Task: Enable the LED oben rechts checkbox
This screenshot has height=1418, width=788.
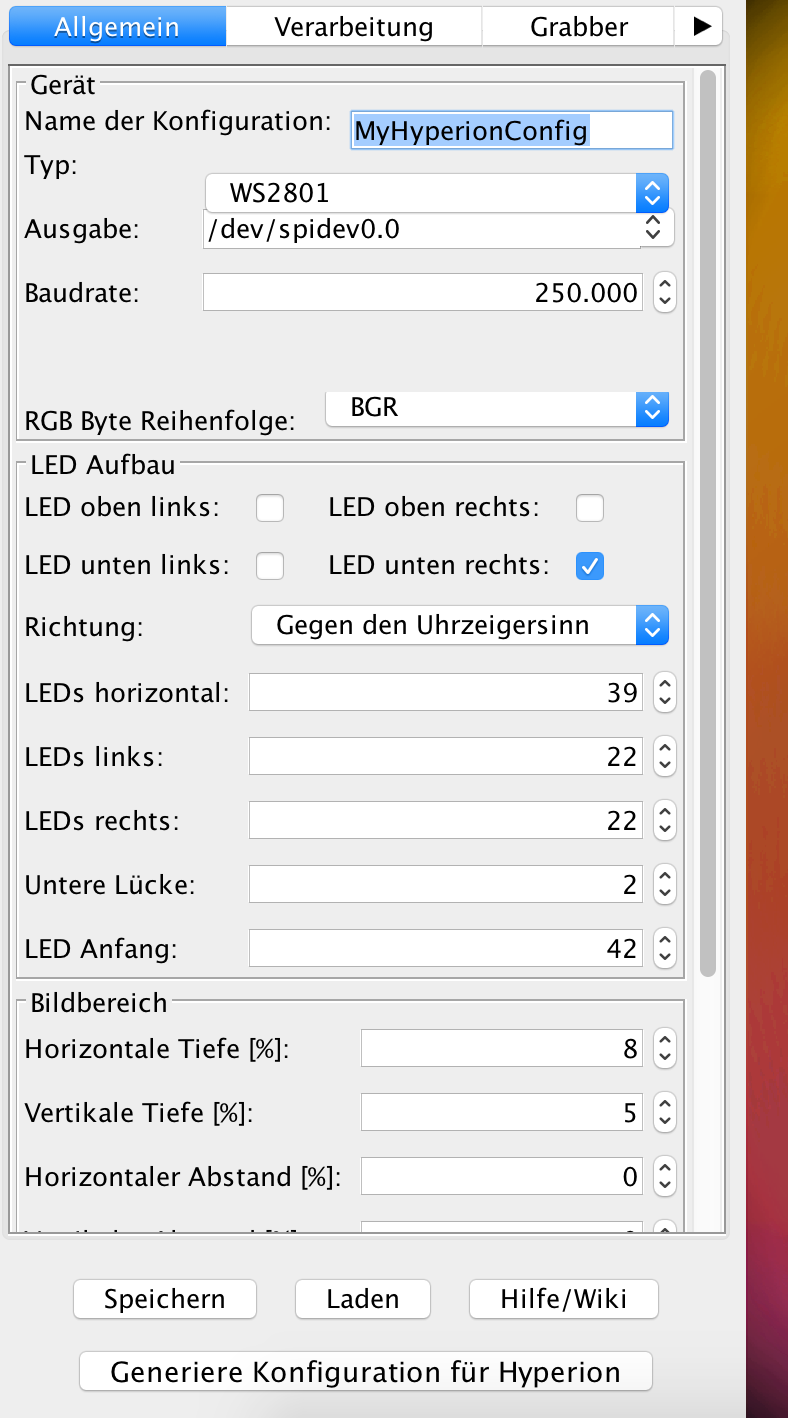Action: [x=590, y=508]
